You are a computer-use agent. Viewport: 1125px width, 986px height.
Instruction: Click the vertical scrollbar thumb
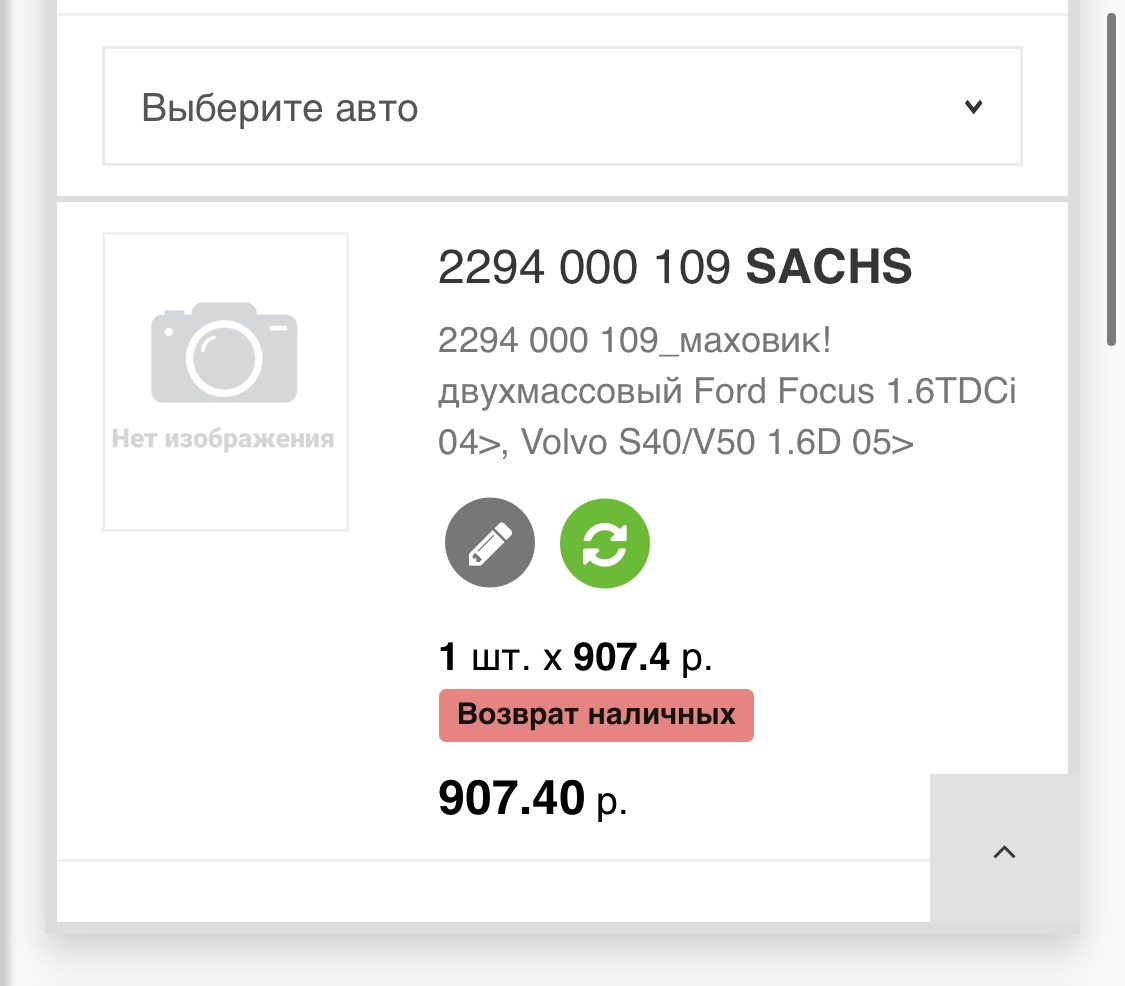tap(1112, 180)
